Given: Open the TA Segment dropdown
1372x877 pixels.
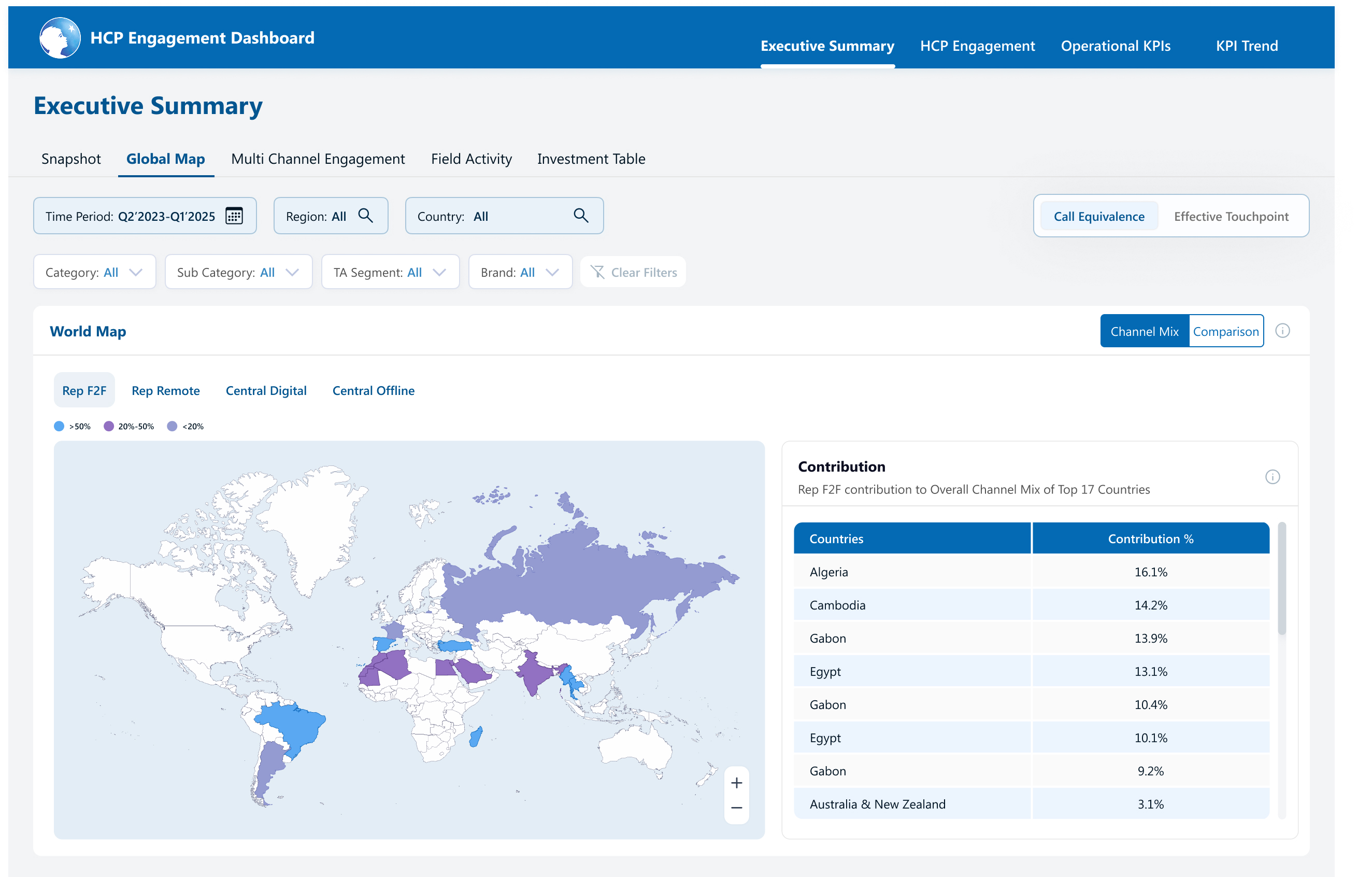Looking at the screenshot, I should (390, 273).
